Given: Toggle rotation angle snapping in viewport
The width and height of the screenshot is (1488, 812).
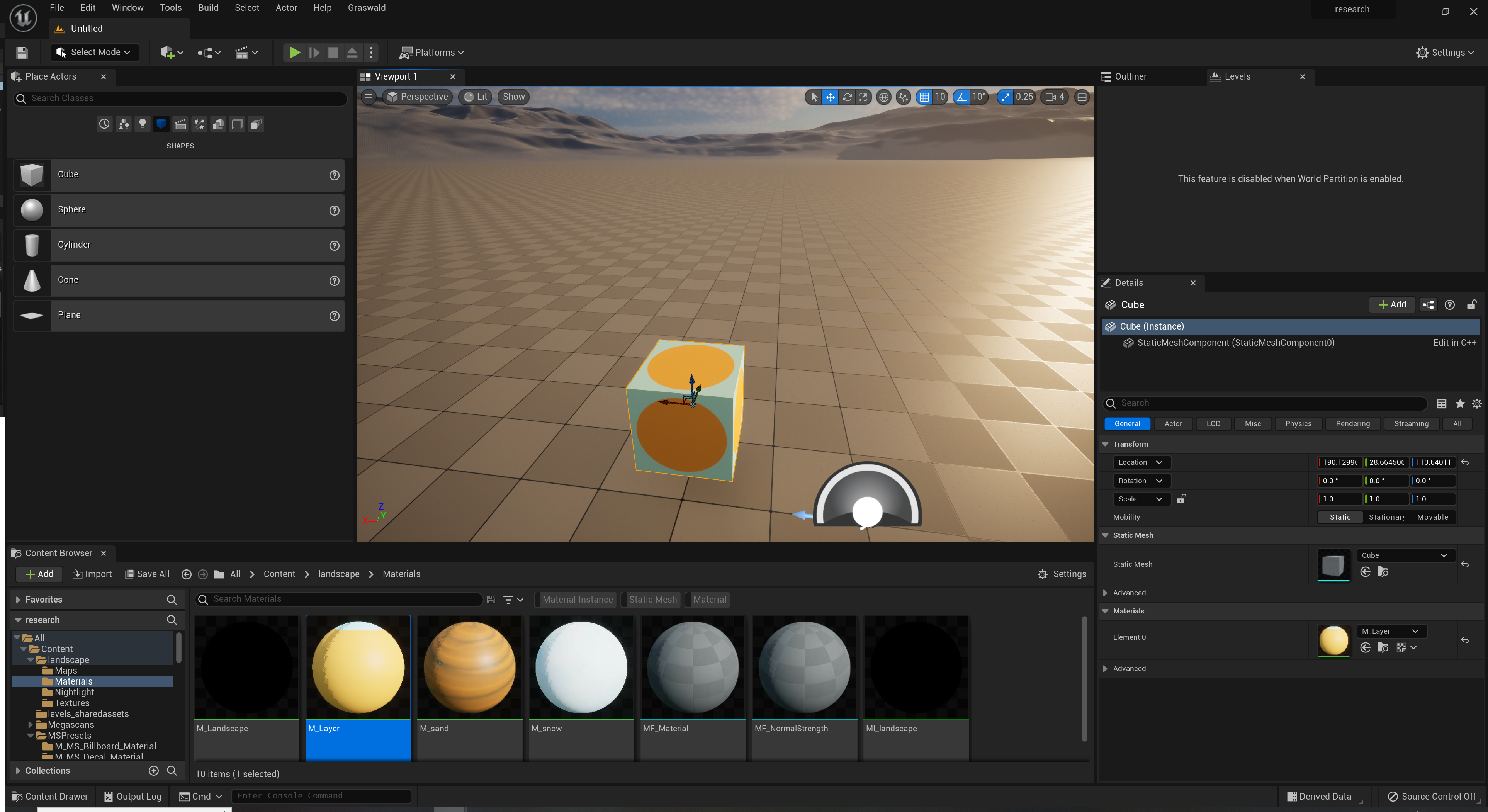Looking at the screenshot, I should (961, 97).
